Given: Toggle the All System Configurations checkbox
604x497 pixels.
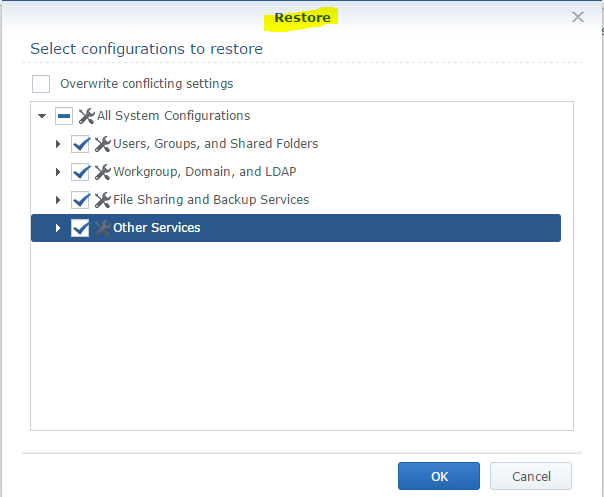Looking at the screenshot, I should coord(64,116).
